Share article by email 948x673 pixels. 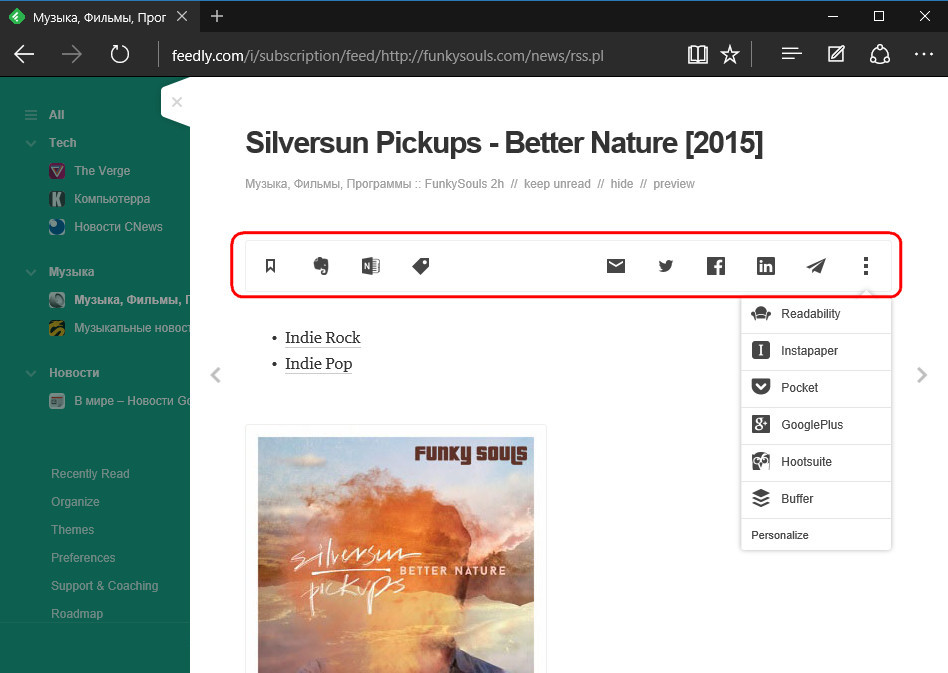[615, 265]
